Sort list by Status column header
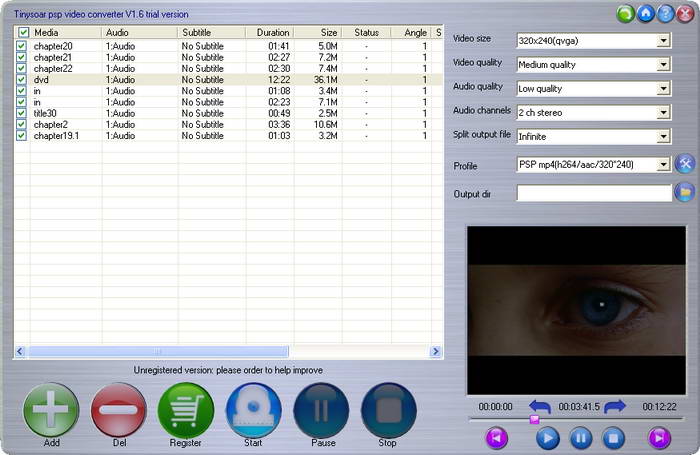 coord(367,32)
